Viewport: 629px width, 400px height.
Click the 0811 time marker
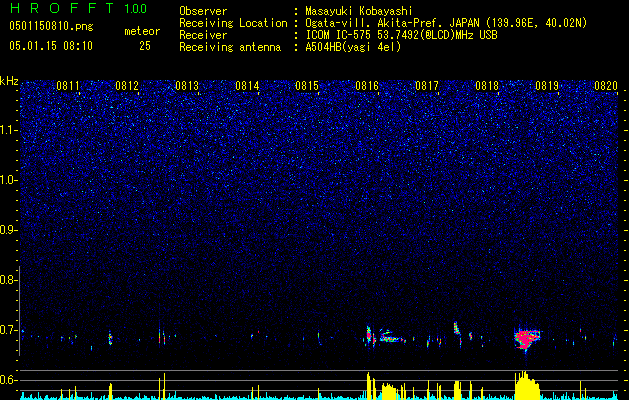tap(68, 86)
